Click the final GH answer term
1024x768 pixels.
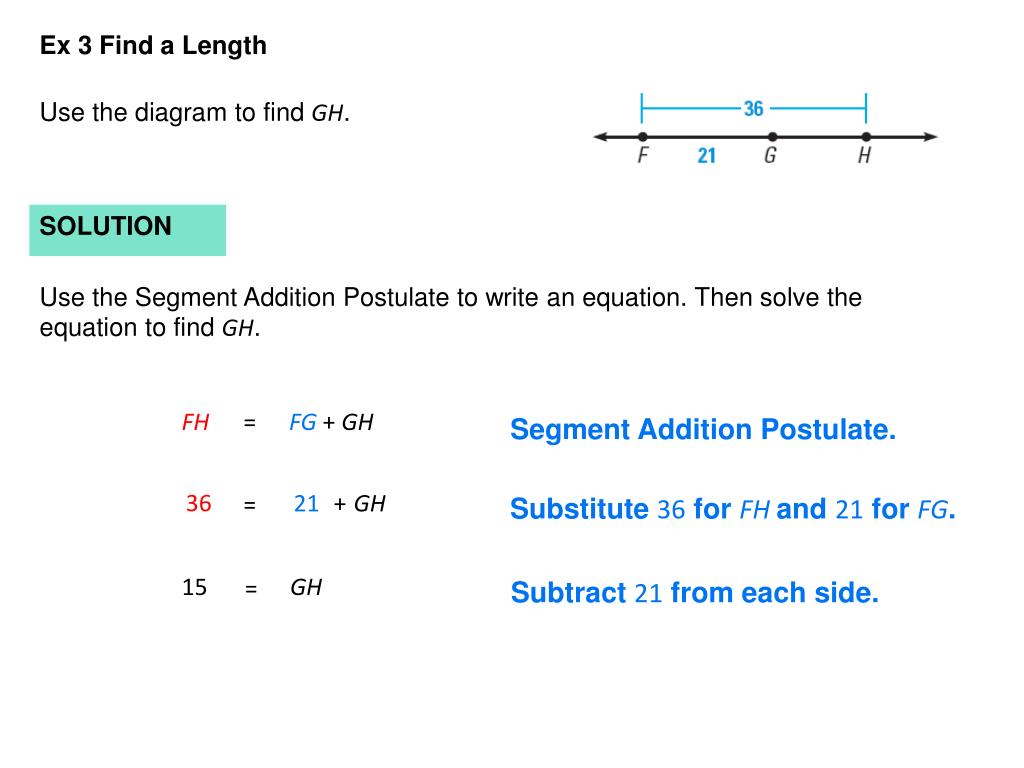(x=306, y=587)
